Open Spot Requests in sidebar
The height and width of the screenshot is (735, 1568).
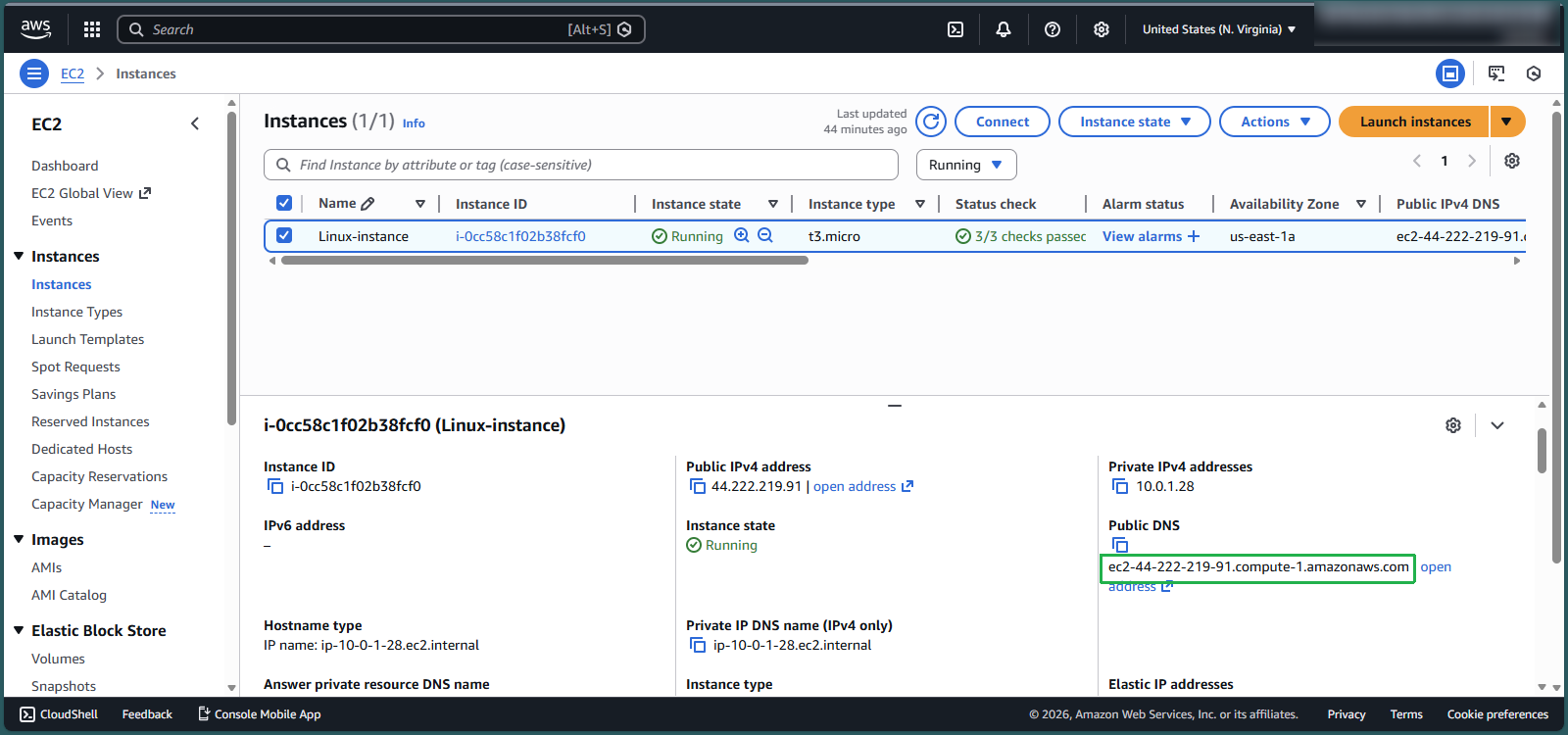click(x=75, y=367)
